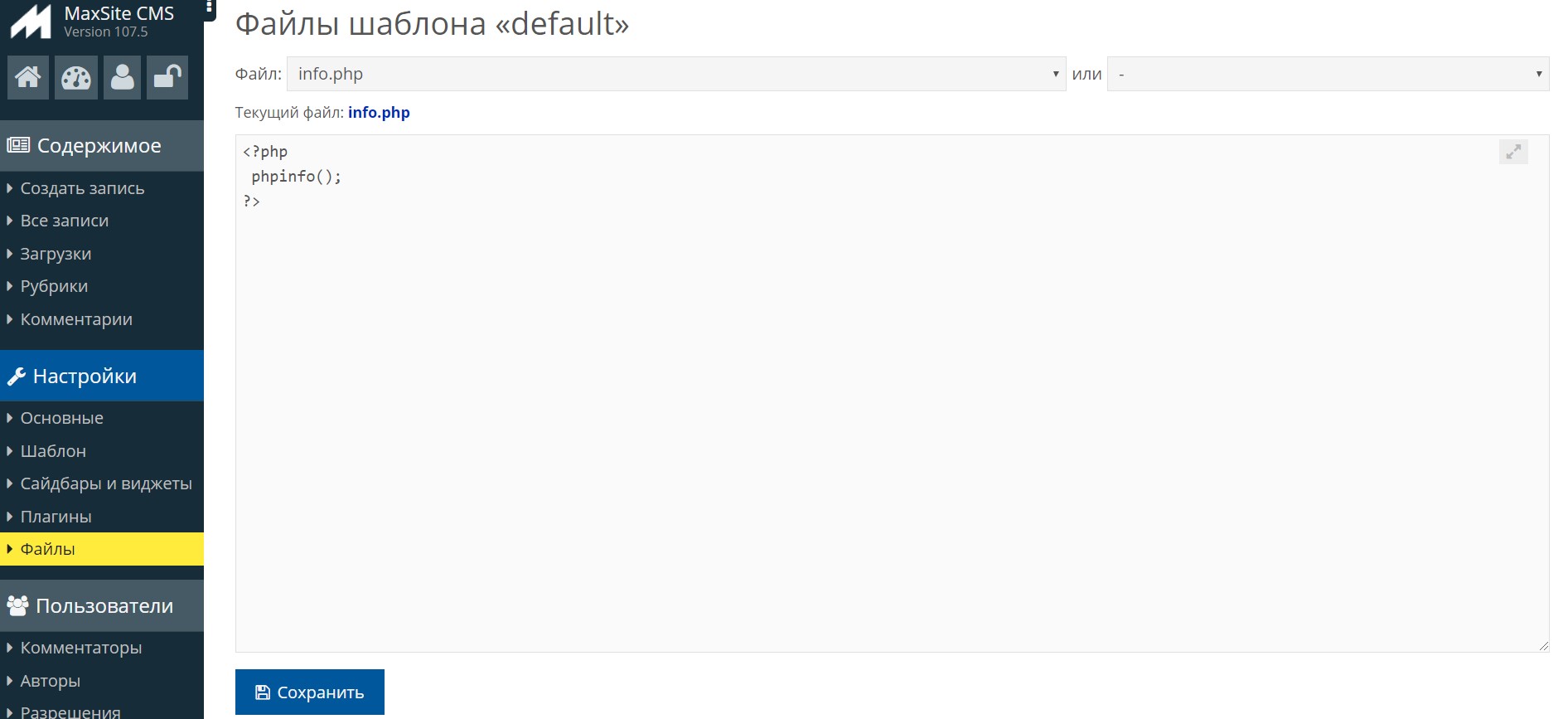The image size is (1568, 719).
Task: Log out using the unlock icon
Action: [167, 77]
